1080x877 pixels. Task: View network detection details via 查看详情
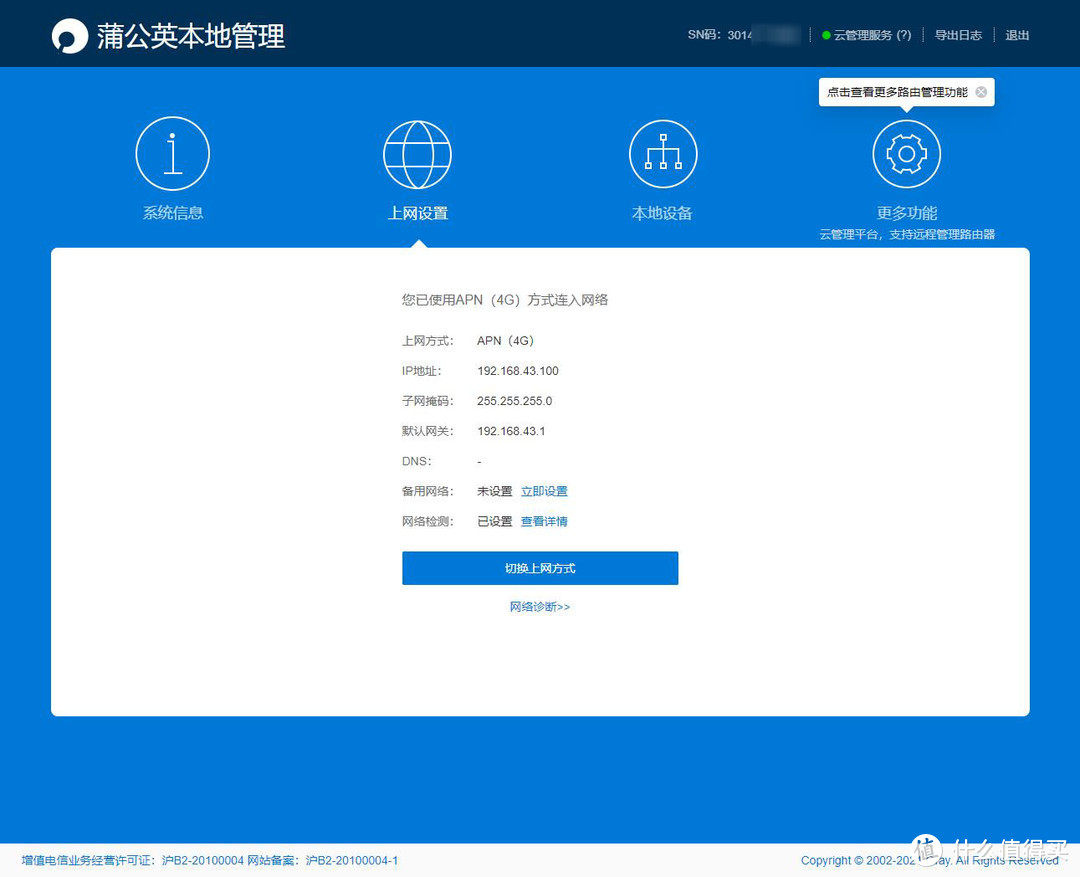click(x=544, y=521)
